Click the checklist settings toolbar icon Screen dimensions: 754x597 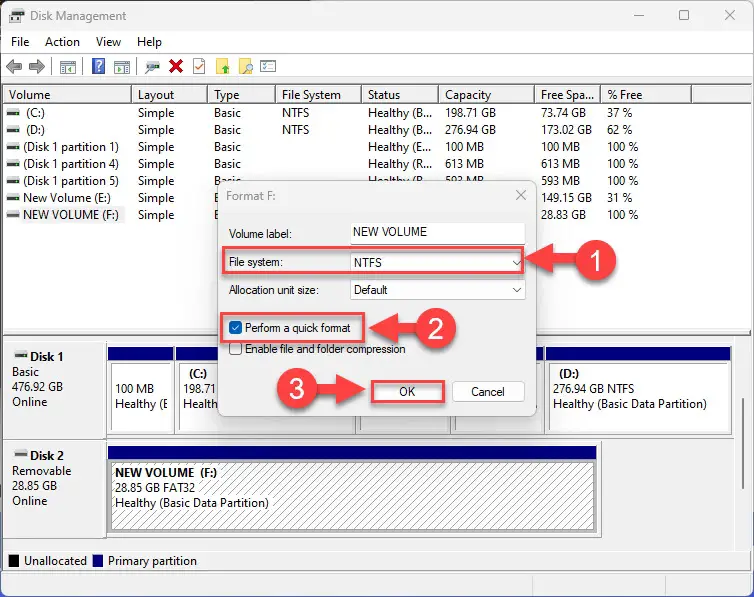[x=268, y=66]
